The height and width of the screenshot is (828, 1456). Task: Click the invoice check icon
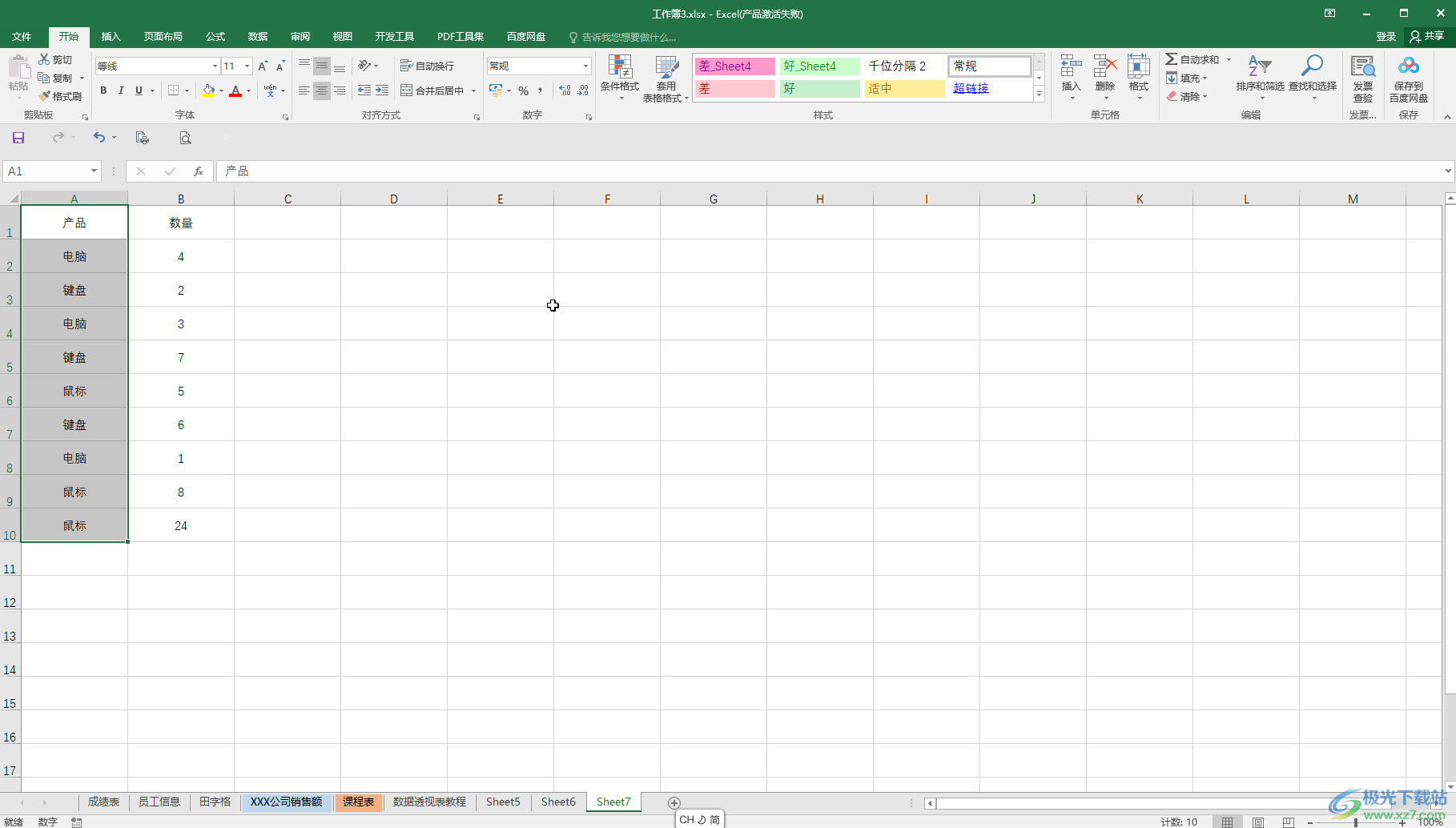tap(1363, 66)
